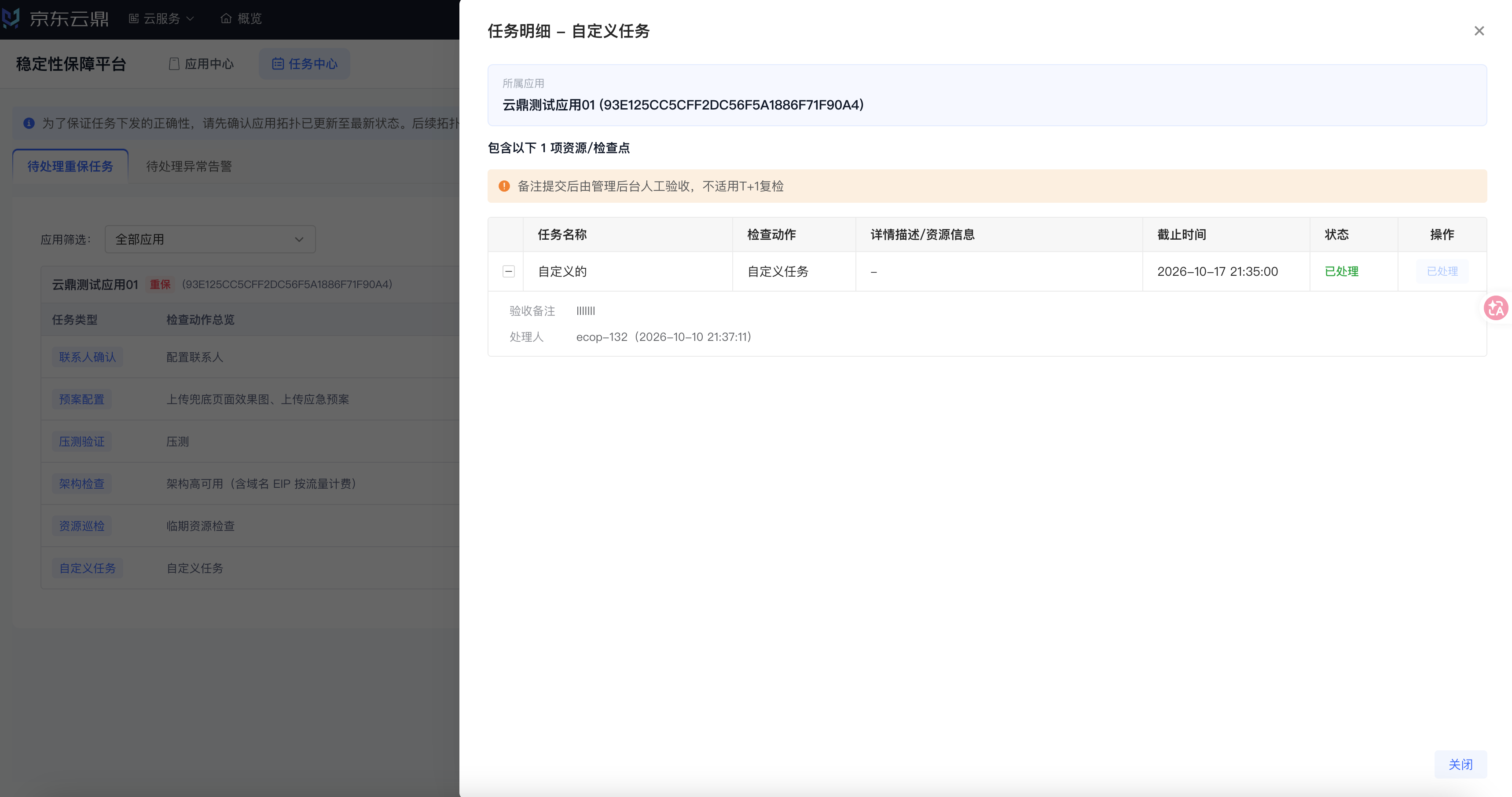Select 待处理异常告警 tab
Image resolution: width=1512 pixels, height=797 pixels.
189,166
